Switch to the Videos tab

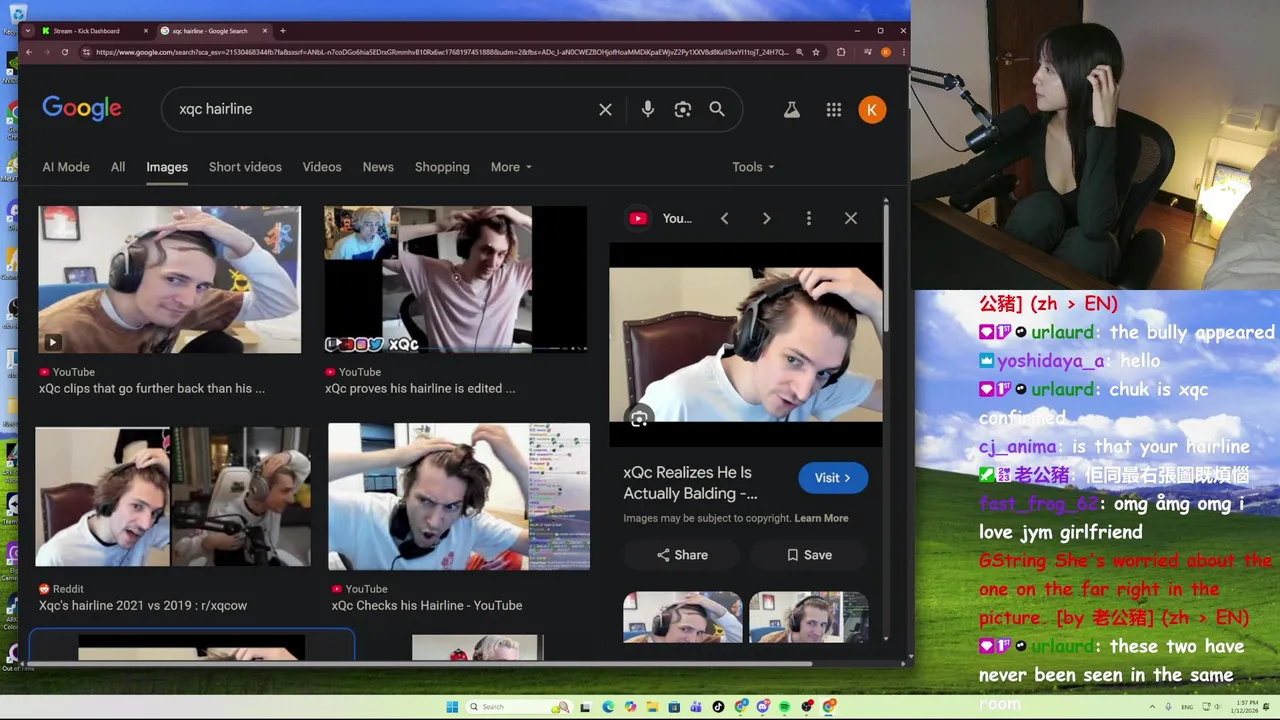322,167
